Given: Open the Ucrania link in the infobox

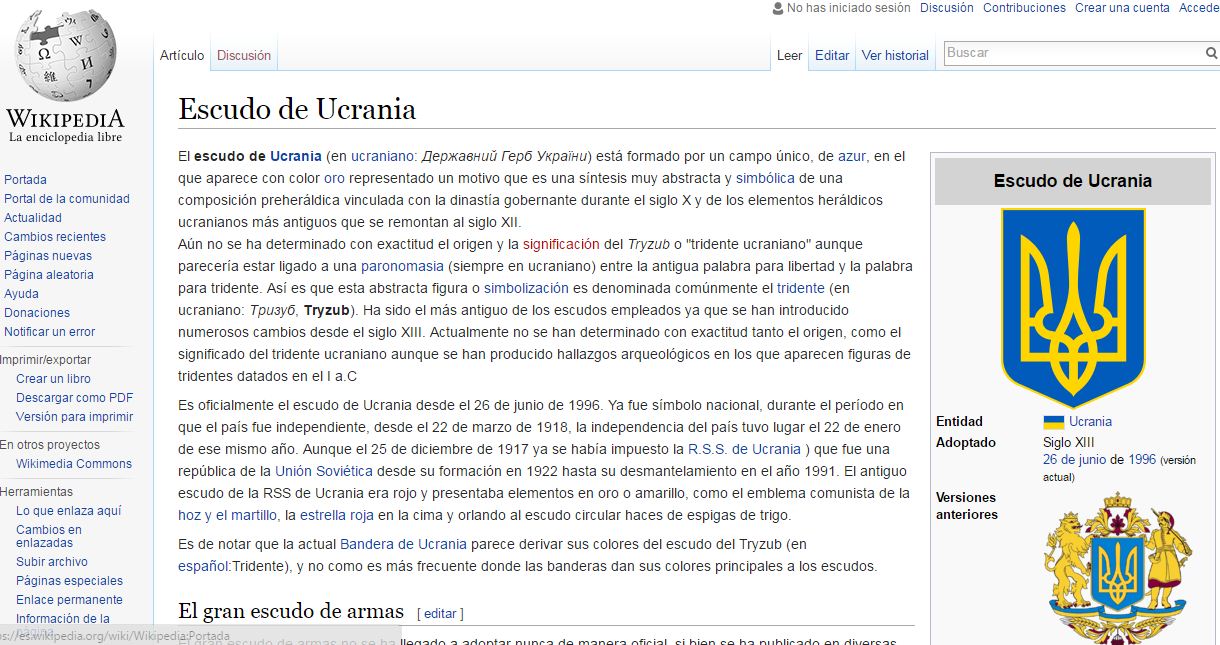Looking at the screenshot, I should 1090,422.
